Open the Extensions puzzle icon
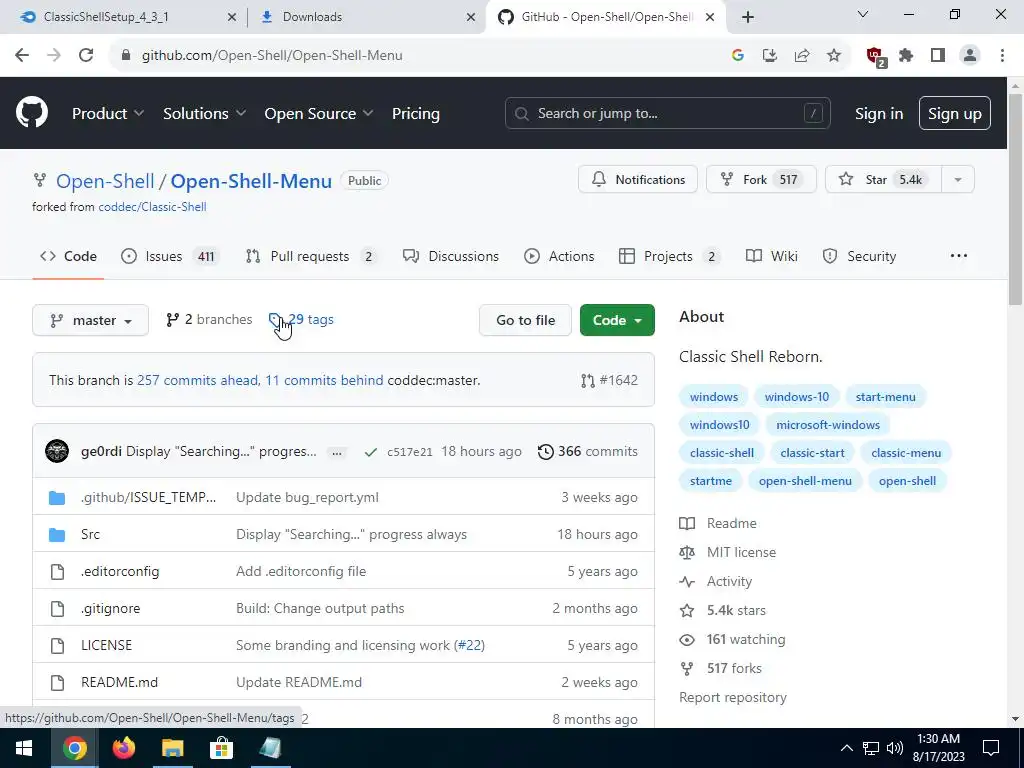This screenshot has width=1024, height=768. point(906,56)
